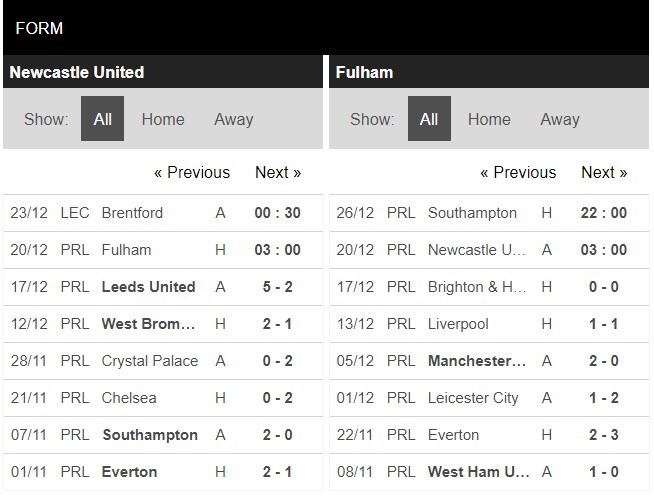This screenshot has width=654, height=498.
Task: Show Away matches for Fulham
Action: pos(559,120)
